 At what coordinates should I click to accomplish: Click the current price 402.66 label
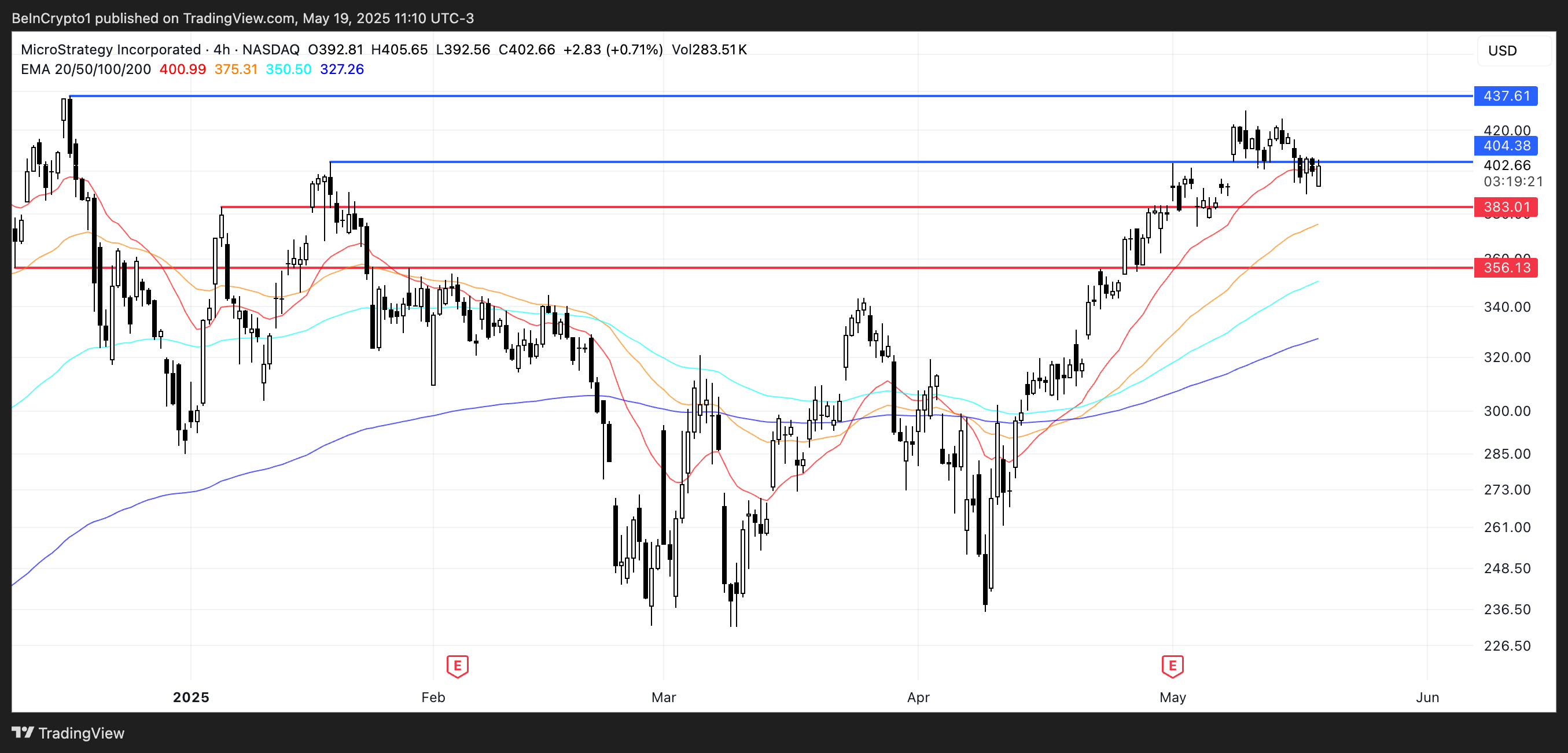point(1507,165)
